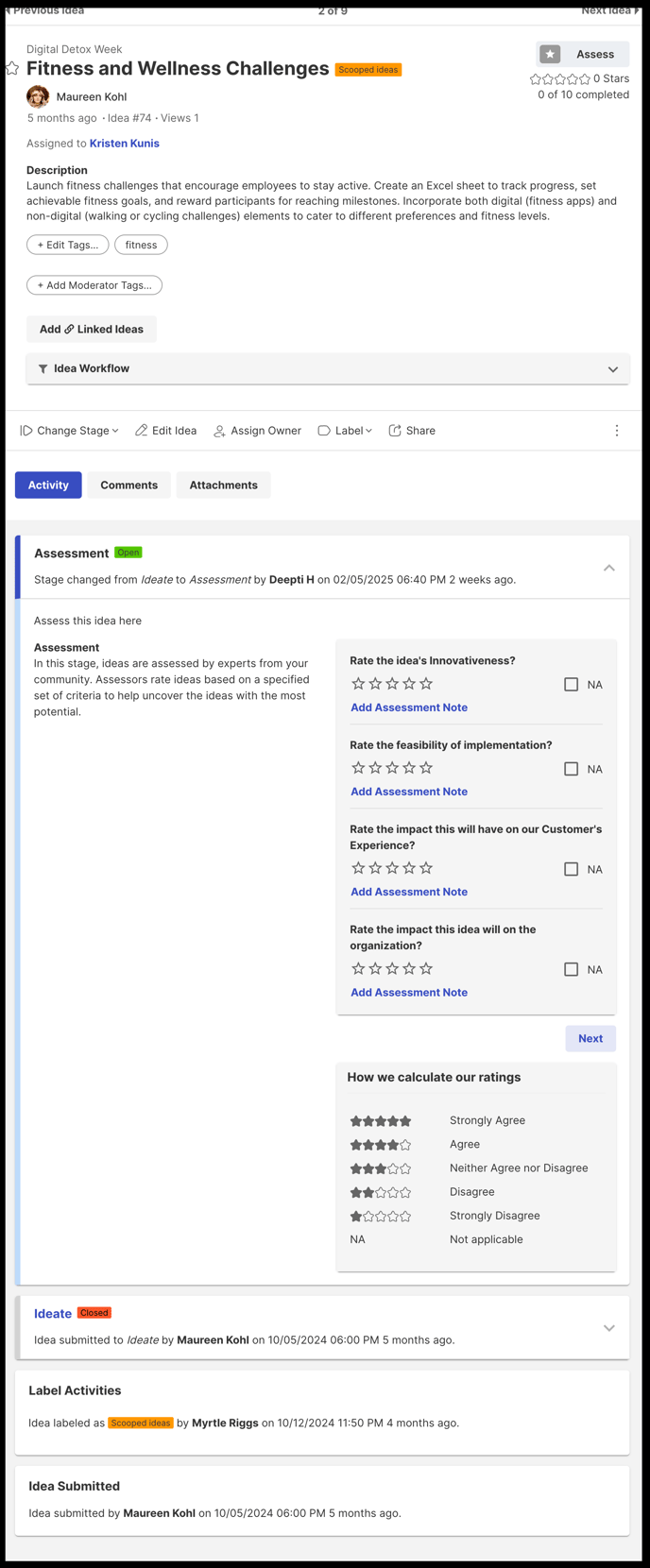
Task: Switch to the Attachments tab
Action: (x=224, y=486)
